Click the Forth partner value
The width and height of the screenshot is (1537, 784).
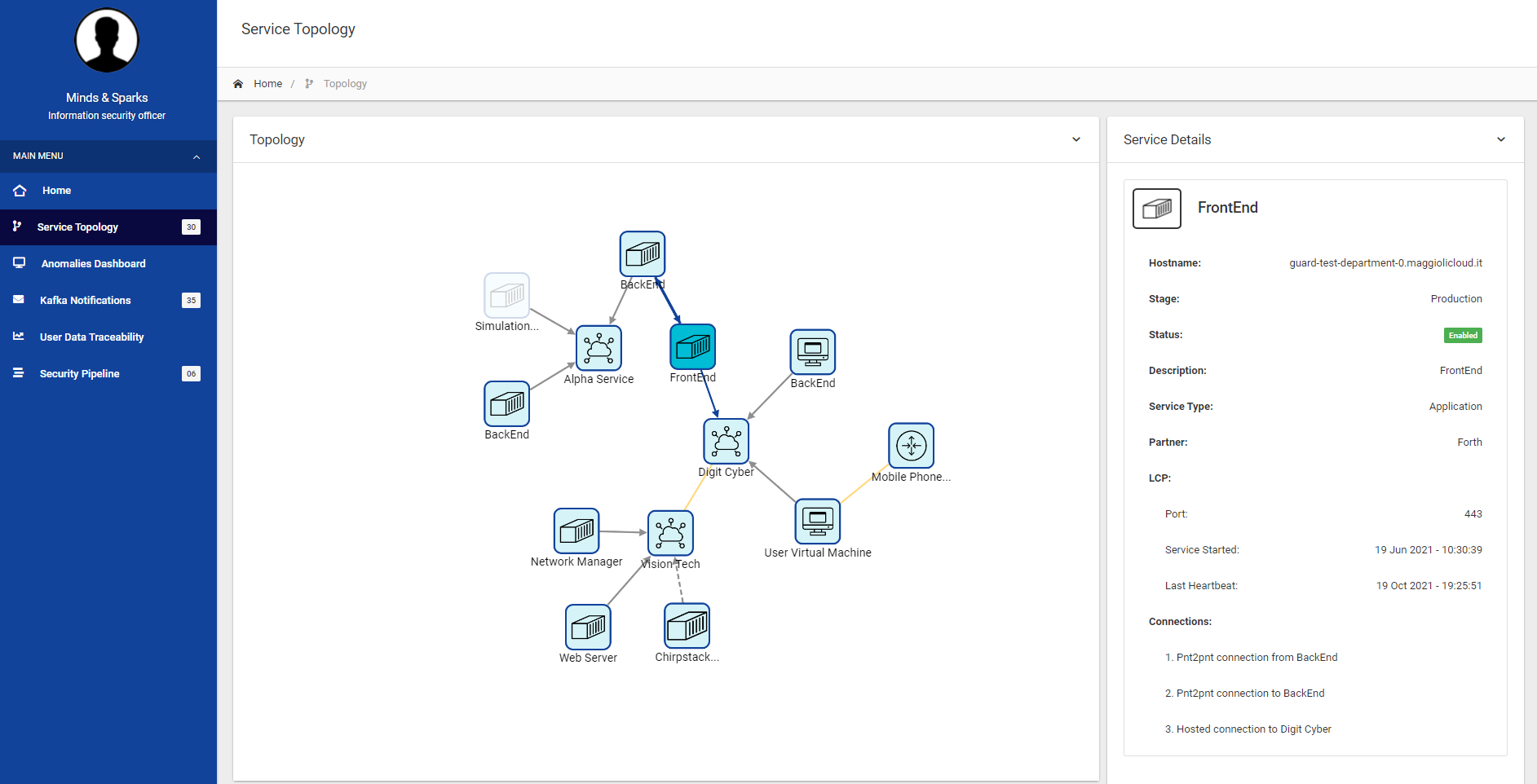pyautogui.click(x=1469, y=443)
